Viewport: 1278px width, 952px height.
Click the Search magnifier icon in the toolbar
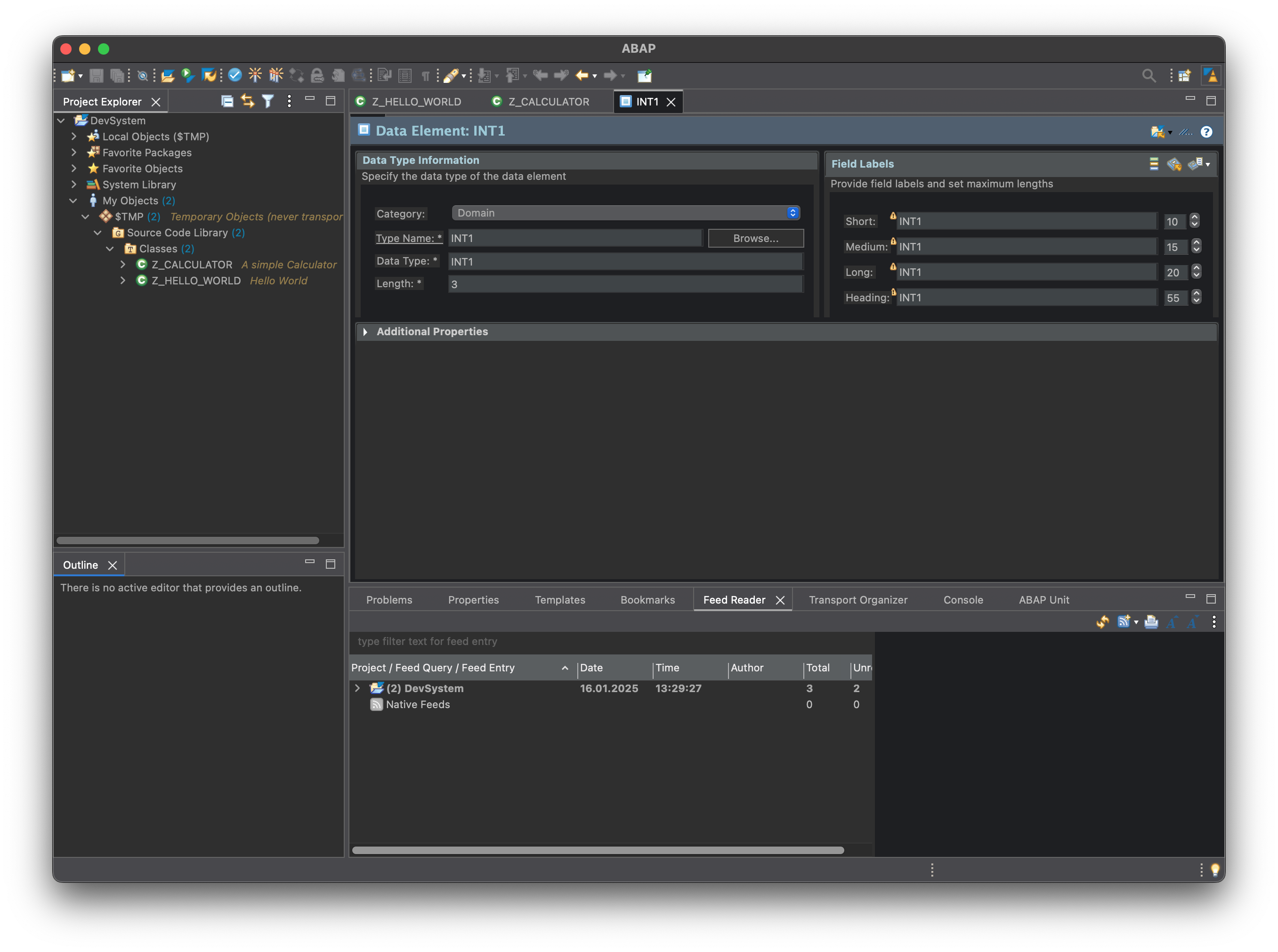1149,75
